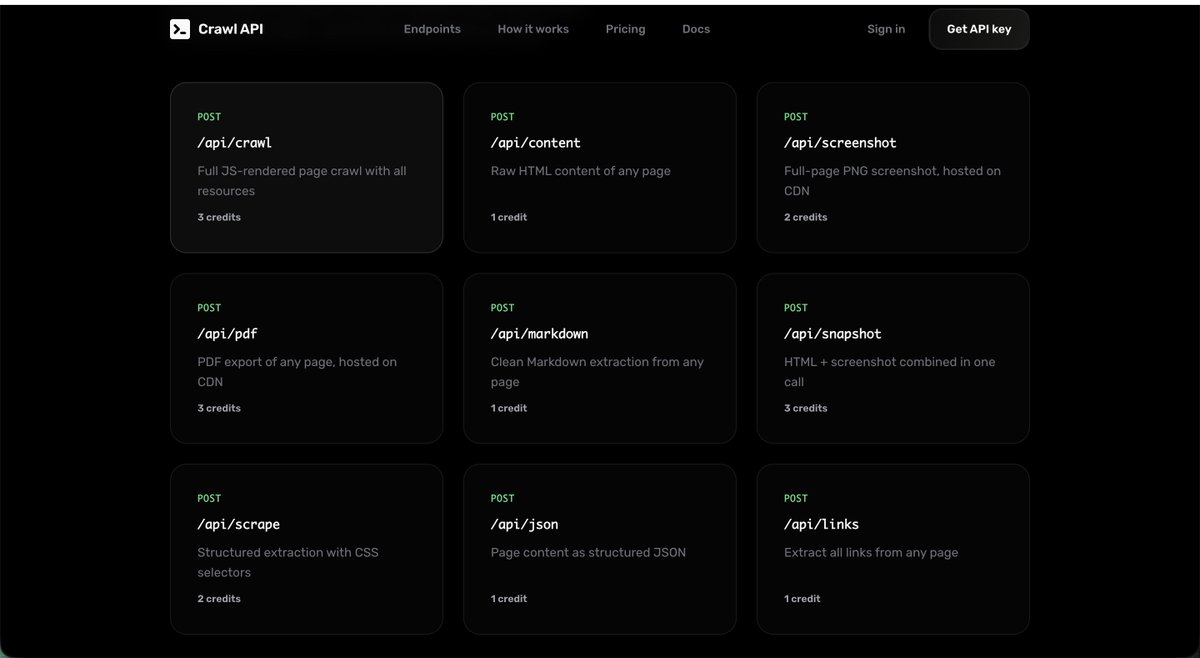This screenshot has width=1200, height=658.
Task: Click the Crawl API terminal logo icon
Action: (x=180, y=29)
